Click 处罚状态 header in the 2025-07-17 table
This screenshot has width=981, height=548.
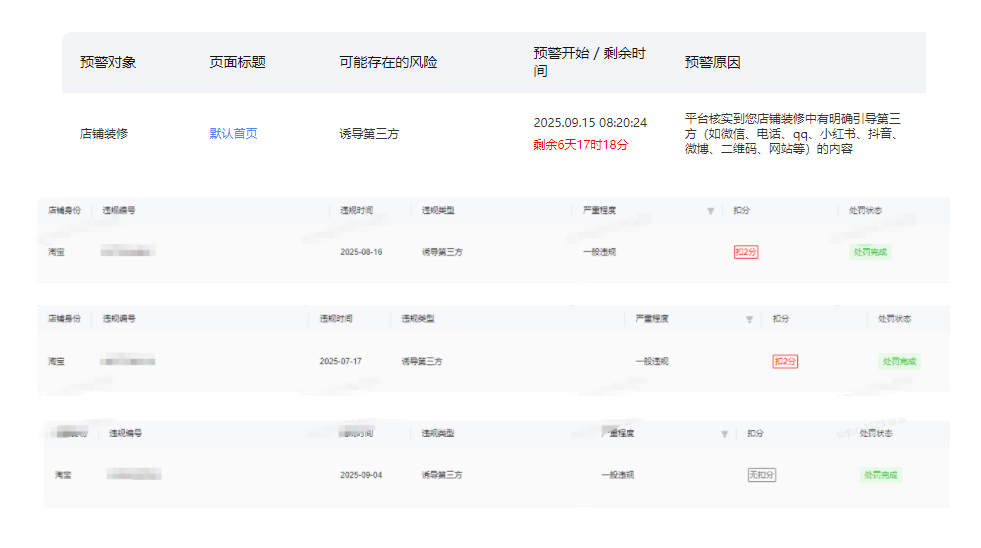point(895,319)
